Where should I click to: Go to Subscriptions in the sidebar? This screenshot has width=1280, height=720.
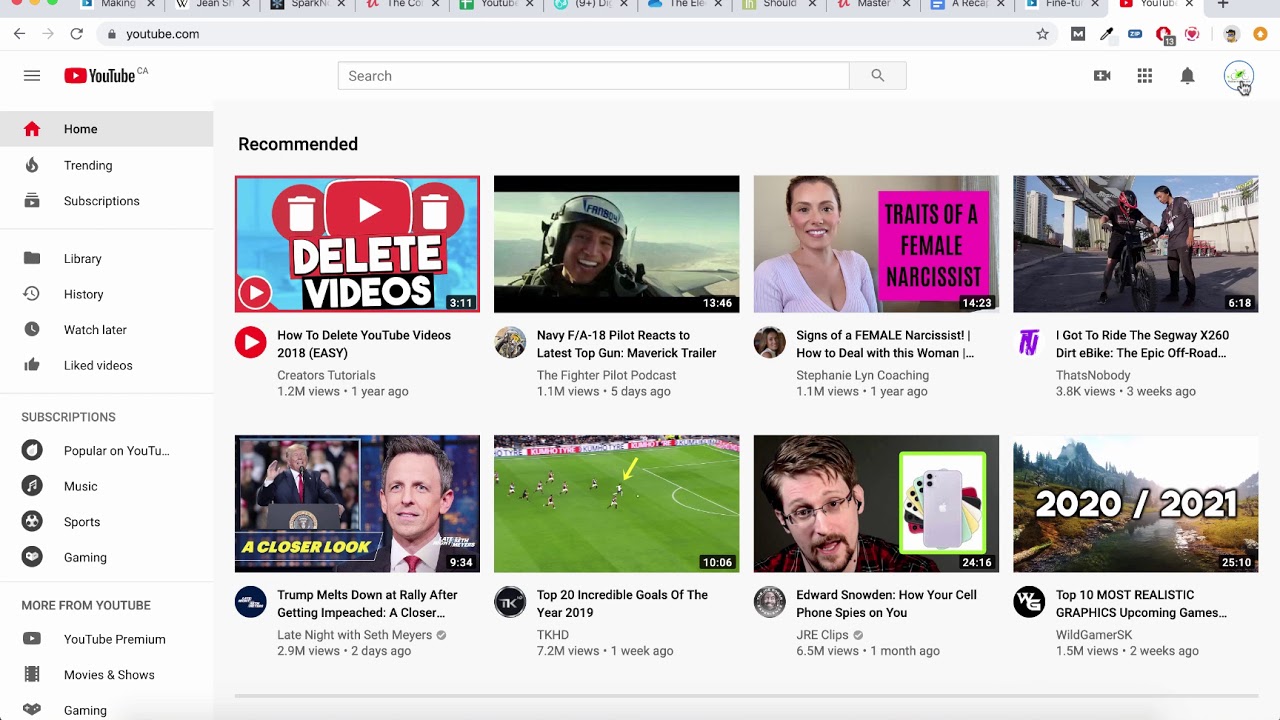click(x=106, y=201)
